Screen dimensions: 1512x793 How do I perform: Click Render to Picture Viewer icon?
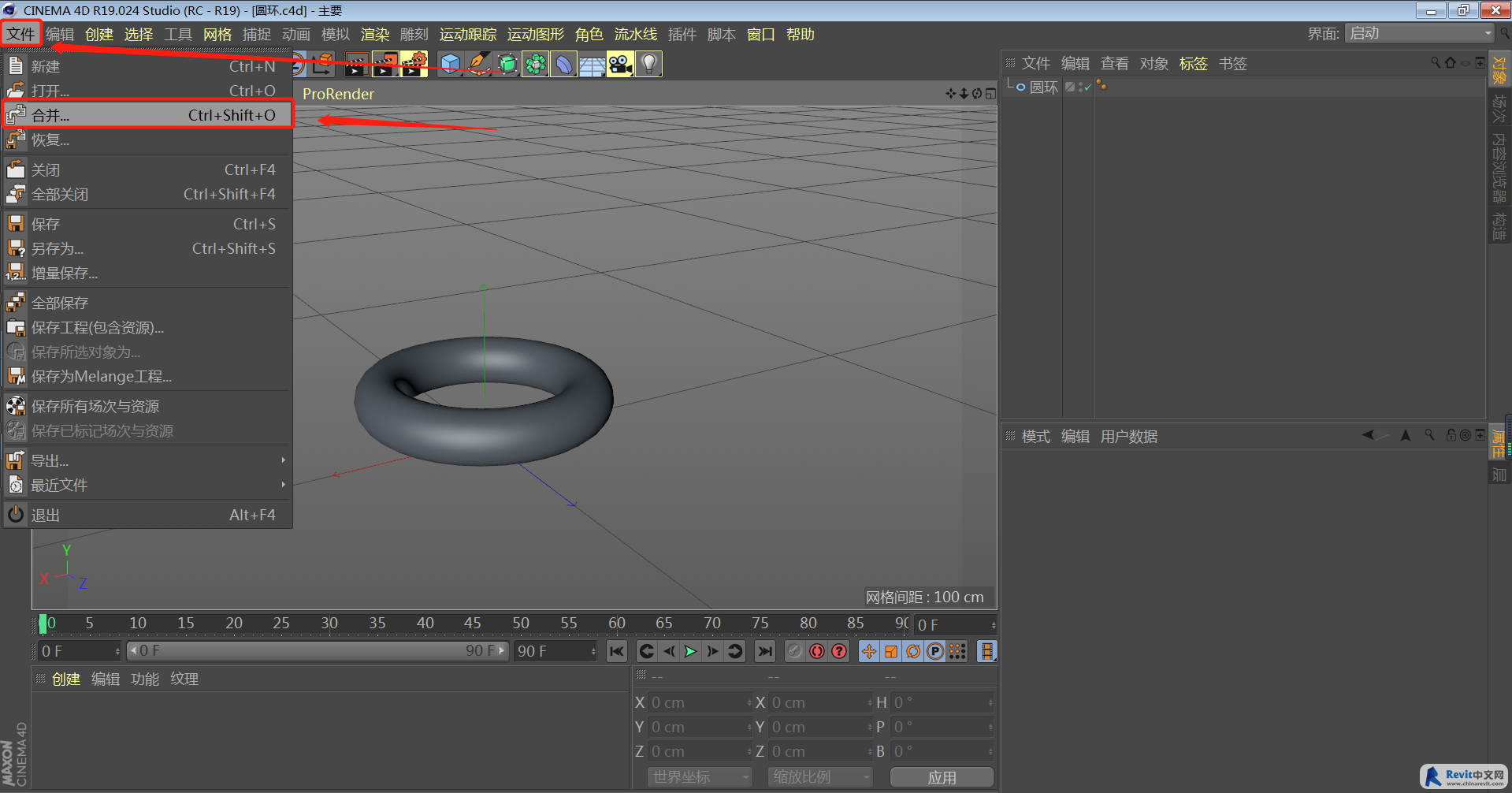385,65
